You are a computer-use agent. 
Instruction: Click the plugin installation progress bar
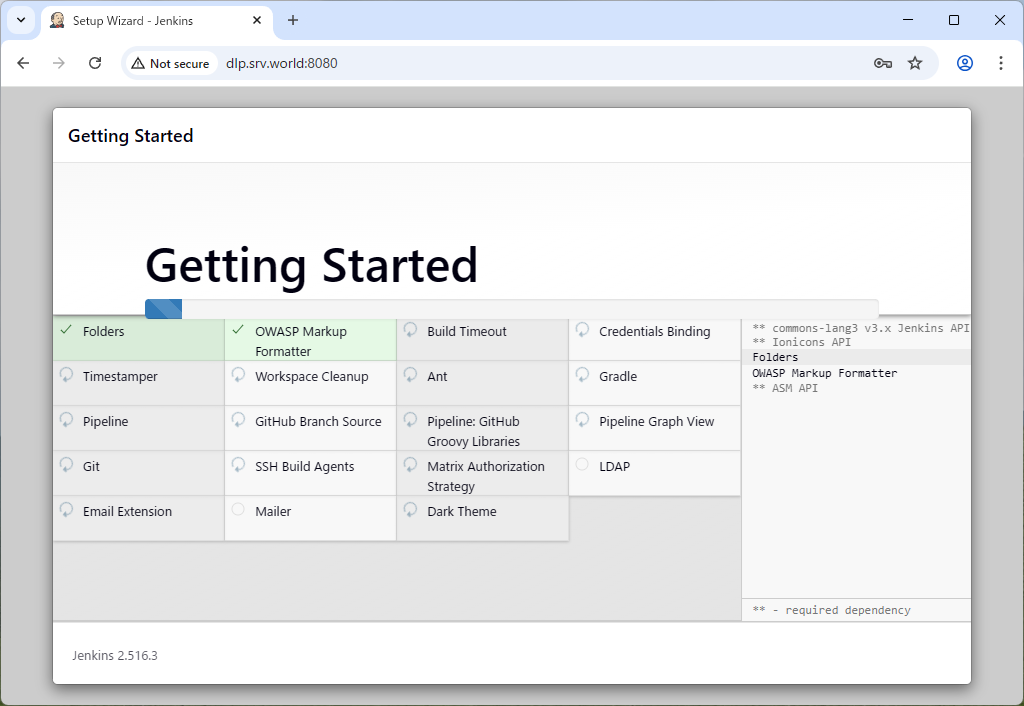(511, 309)
